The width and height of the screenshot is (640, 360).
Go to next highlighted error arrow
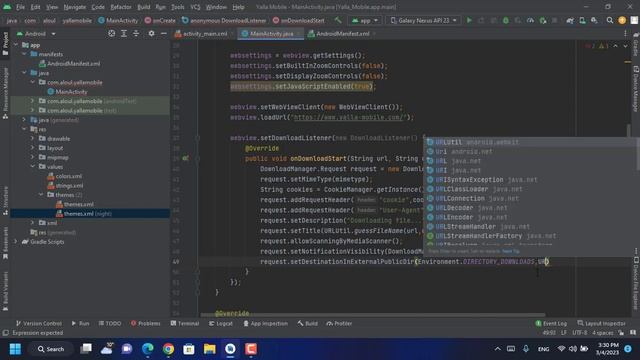point(625,46)
